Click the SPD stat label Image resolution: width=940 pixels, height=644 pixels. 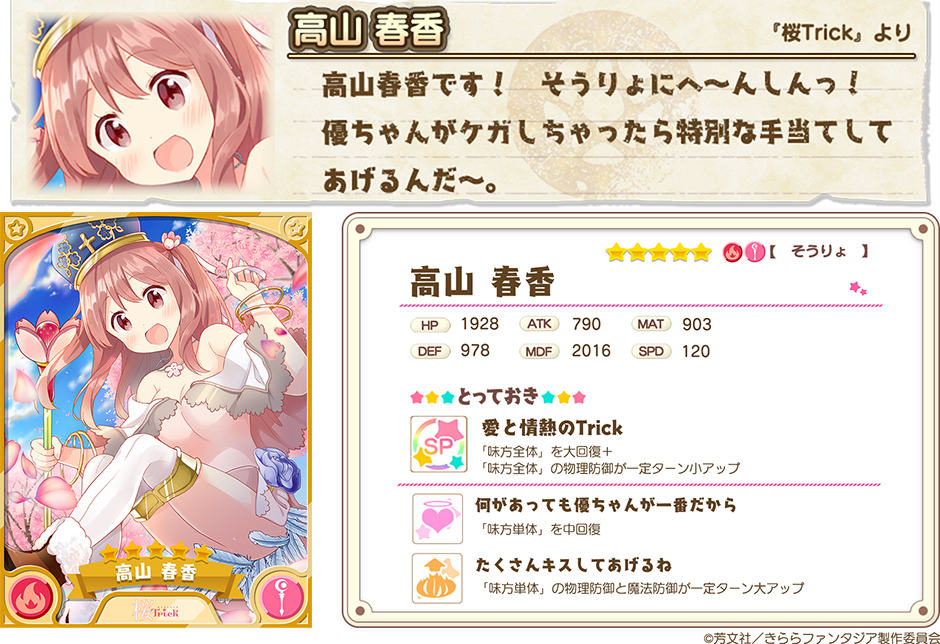pyautogui.click(x=650, y=351)
